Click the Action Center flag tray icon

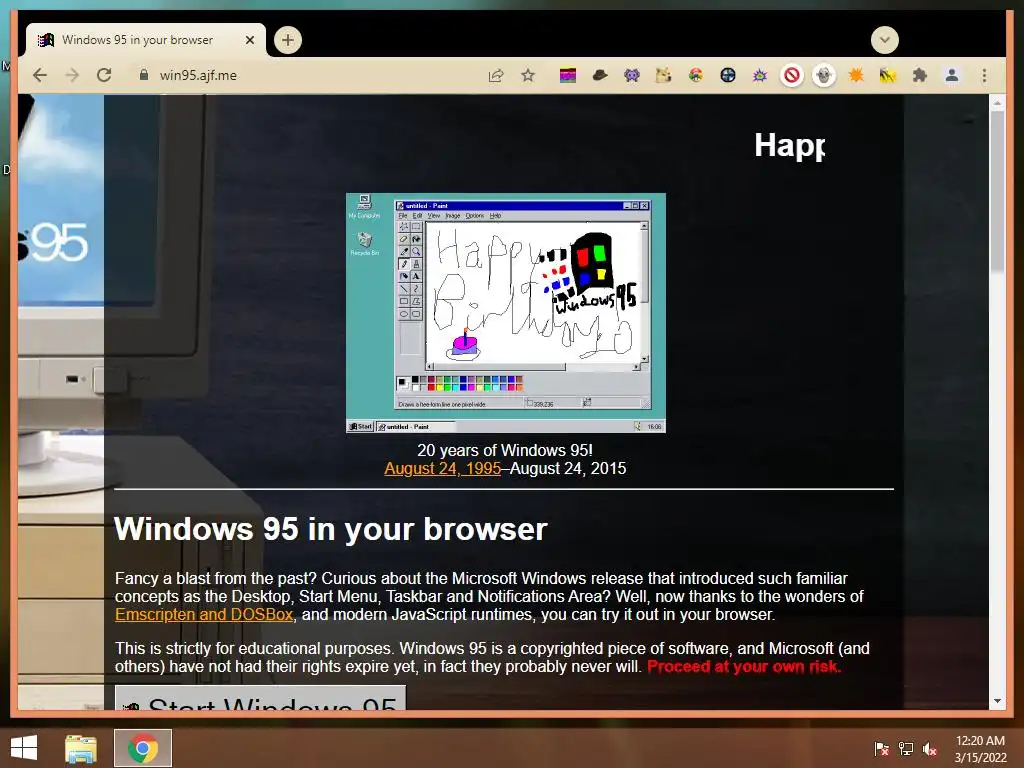coord(881,749)
